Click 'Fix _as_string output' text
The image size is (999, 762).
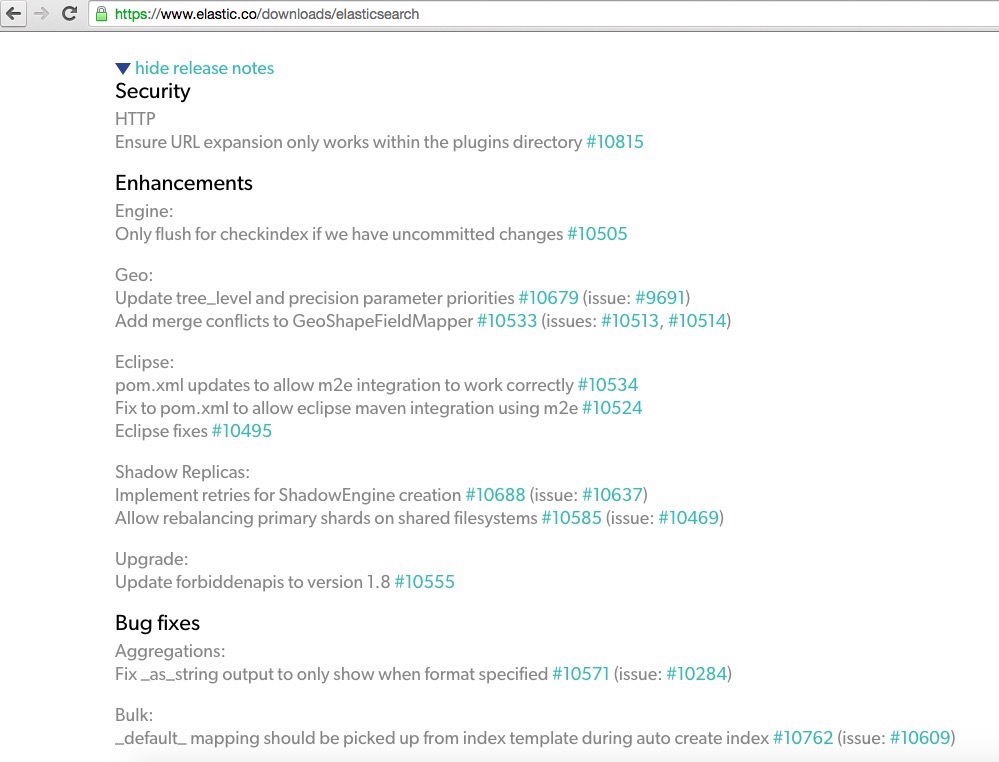193,673
